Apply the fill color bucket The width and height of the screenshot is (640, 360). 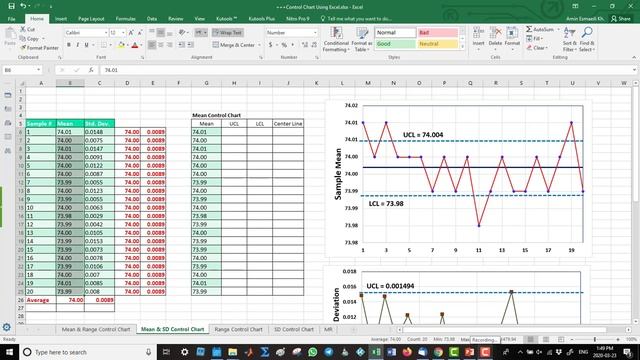tap(121, 45)
